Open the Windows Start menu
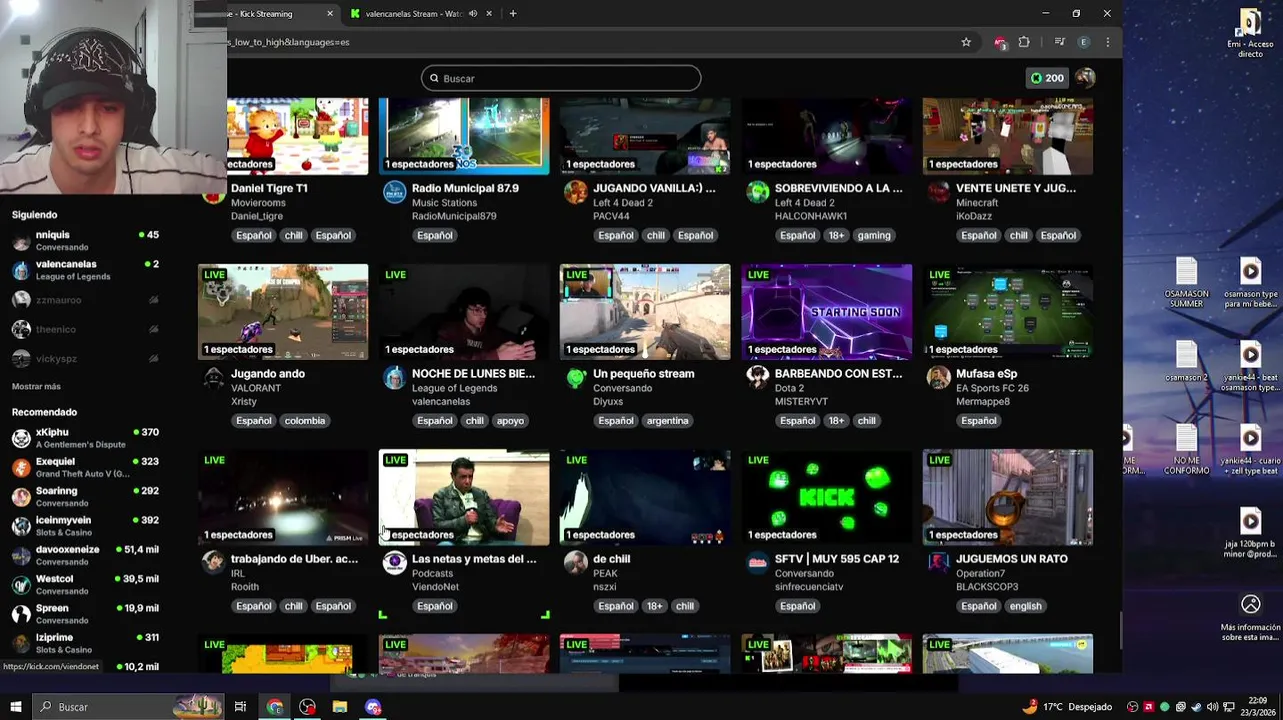The image size is (1283, 720). (15, 707)
